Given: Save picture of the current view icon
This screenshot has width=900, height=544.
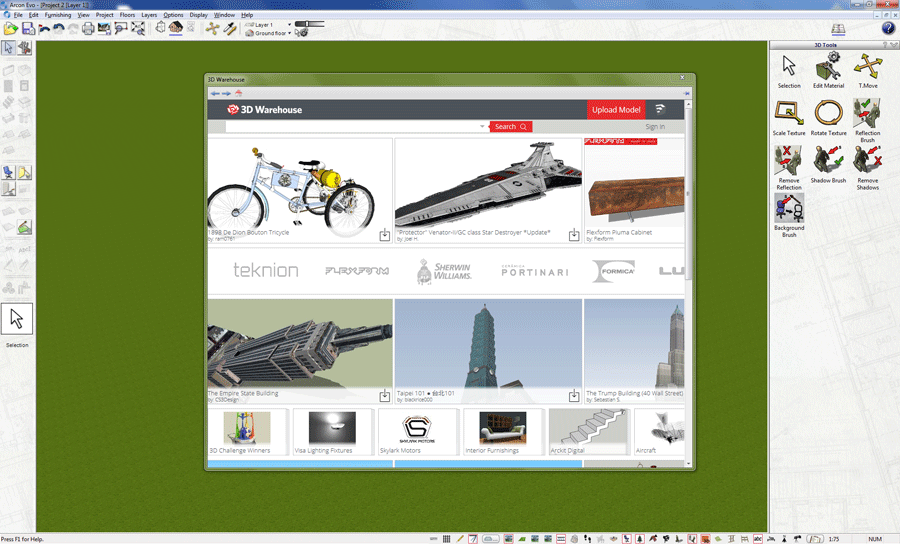Looking at the screenshot, I should [x=104, y=28].
